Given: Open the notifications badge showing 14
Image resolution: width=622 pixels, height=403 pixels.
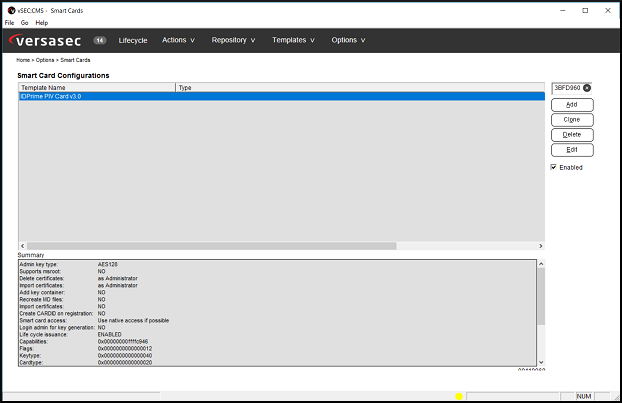Looking at the screenshot, I should (x=100, y=40).
